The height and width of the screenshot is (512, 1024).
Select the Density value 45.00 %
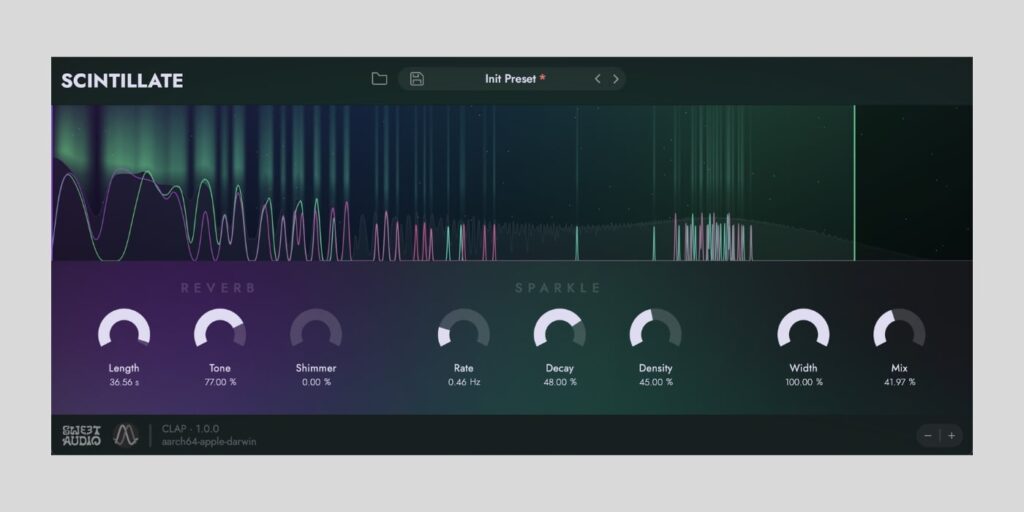click(x=656, y=382)
